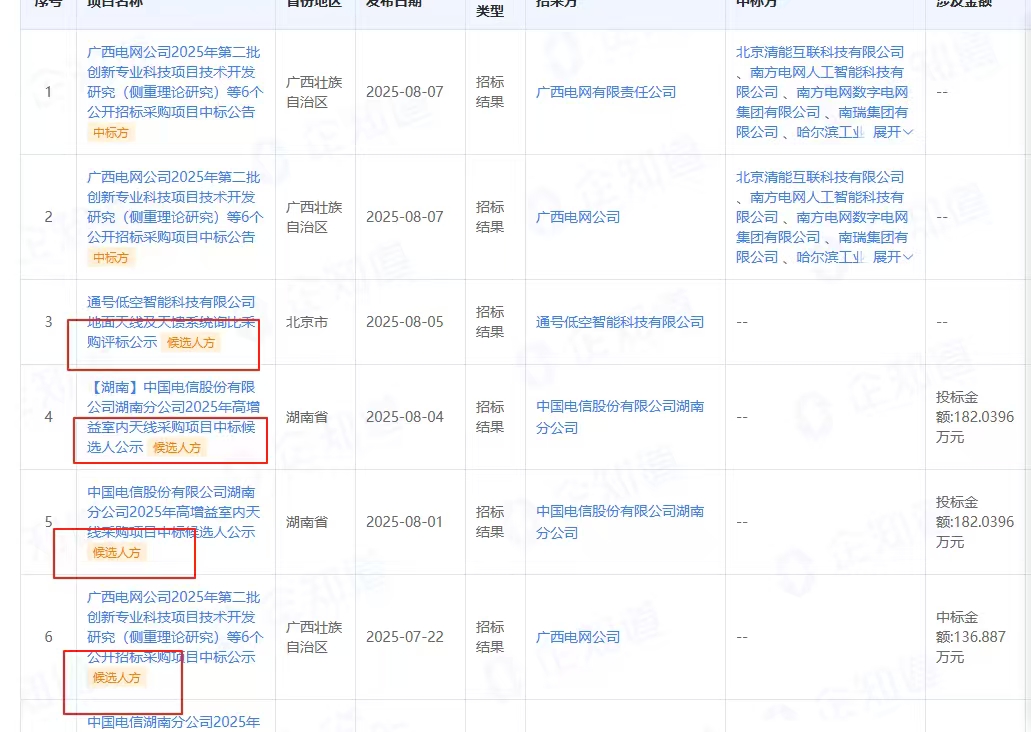
Task: Select row 1 date 2025-08-07
Action: pos(404,92)
